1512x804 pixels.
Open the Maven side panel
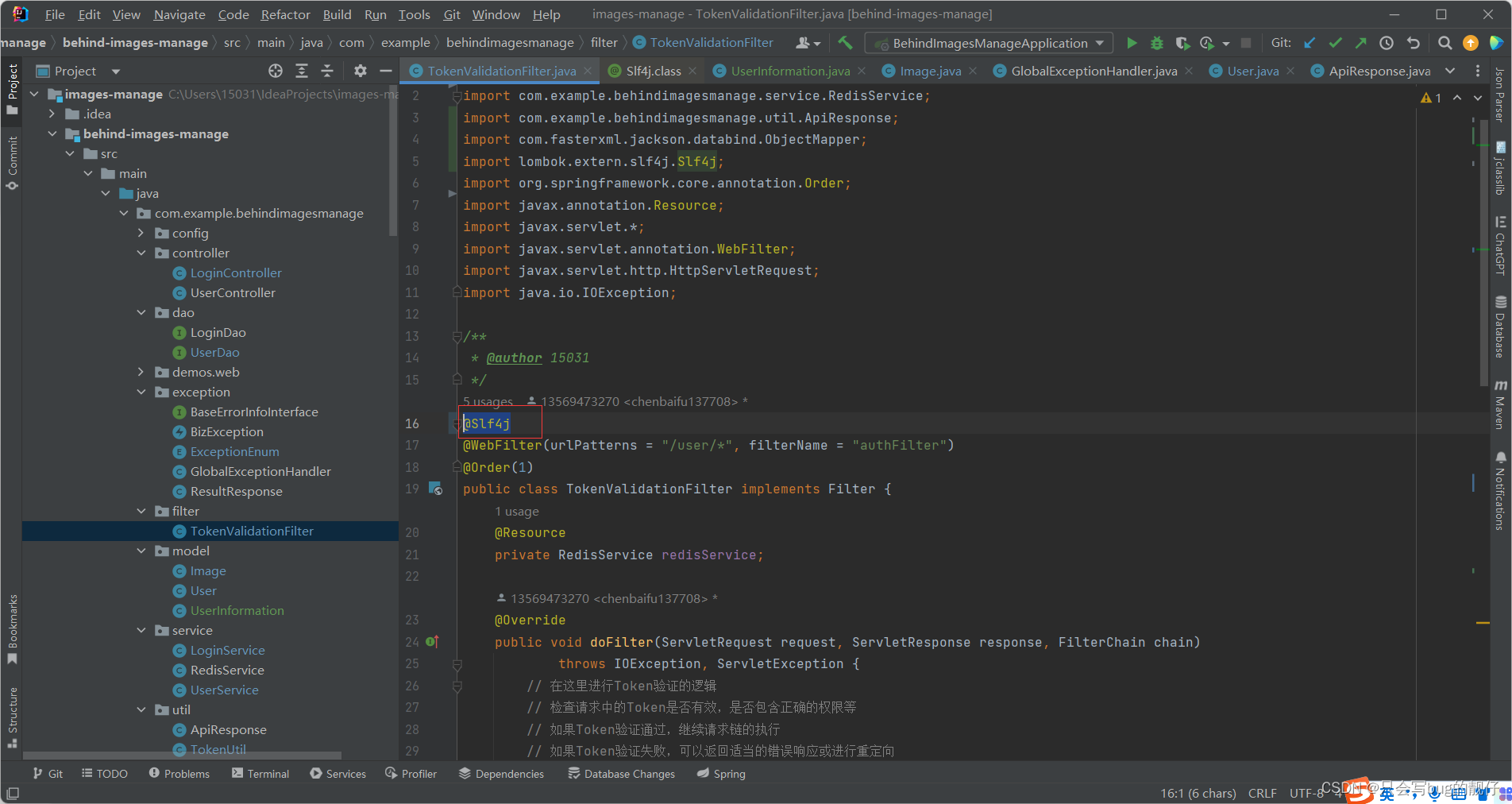tap(1500, 404)
